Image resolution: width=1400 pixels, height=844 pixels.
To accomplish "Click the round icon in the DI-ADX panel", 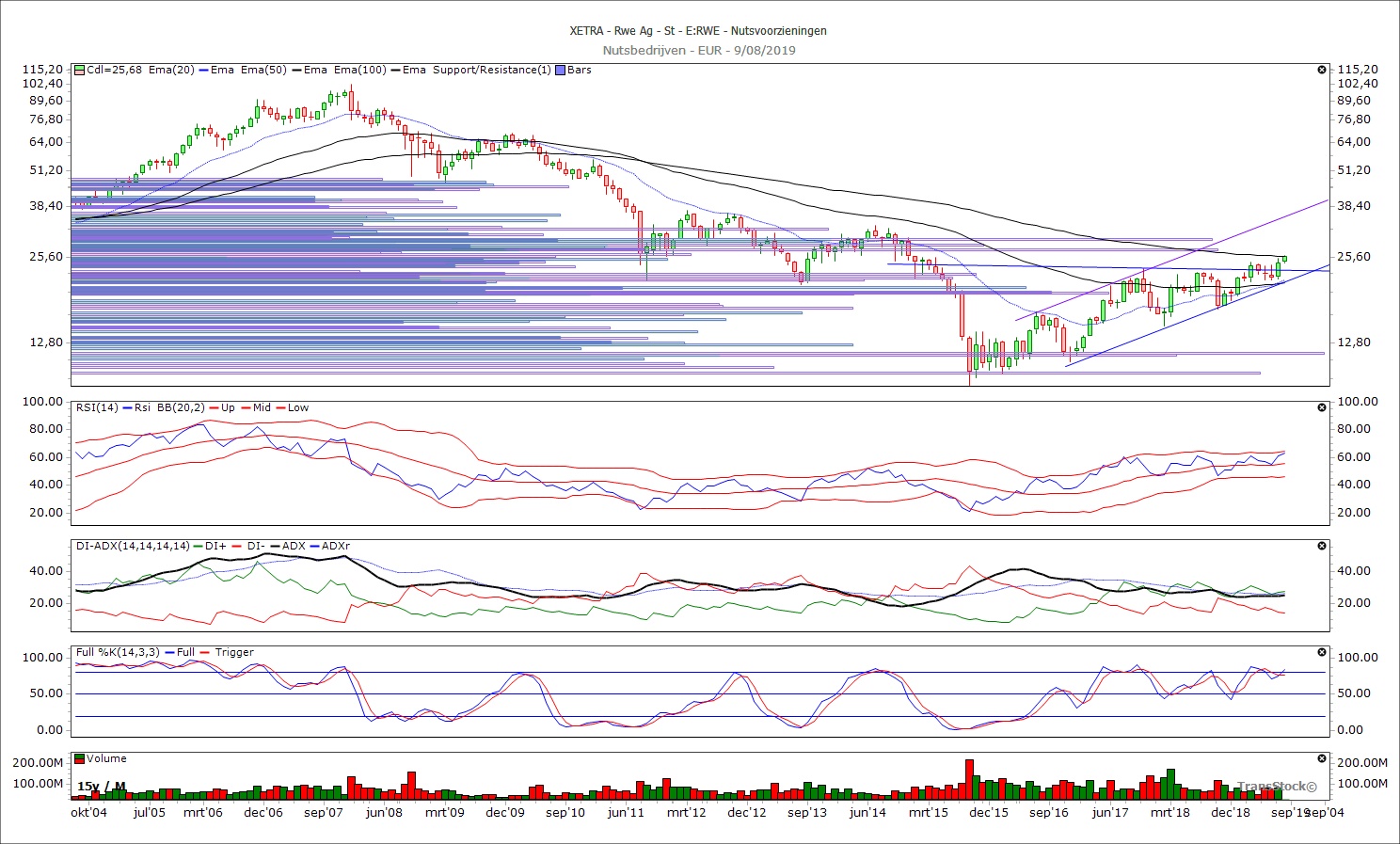I will pyautogui.click(x=1322, y=546).
